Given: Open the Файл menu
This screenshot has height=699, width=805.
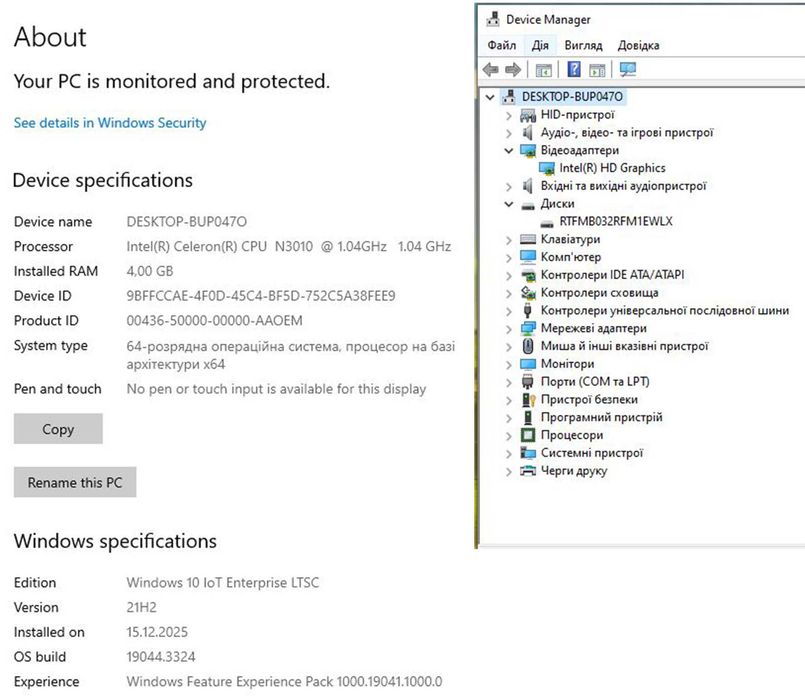Looking at the screenshot, I should tap(502, 45).
